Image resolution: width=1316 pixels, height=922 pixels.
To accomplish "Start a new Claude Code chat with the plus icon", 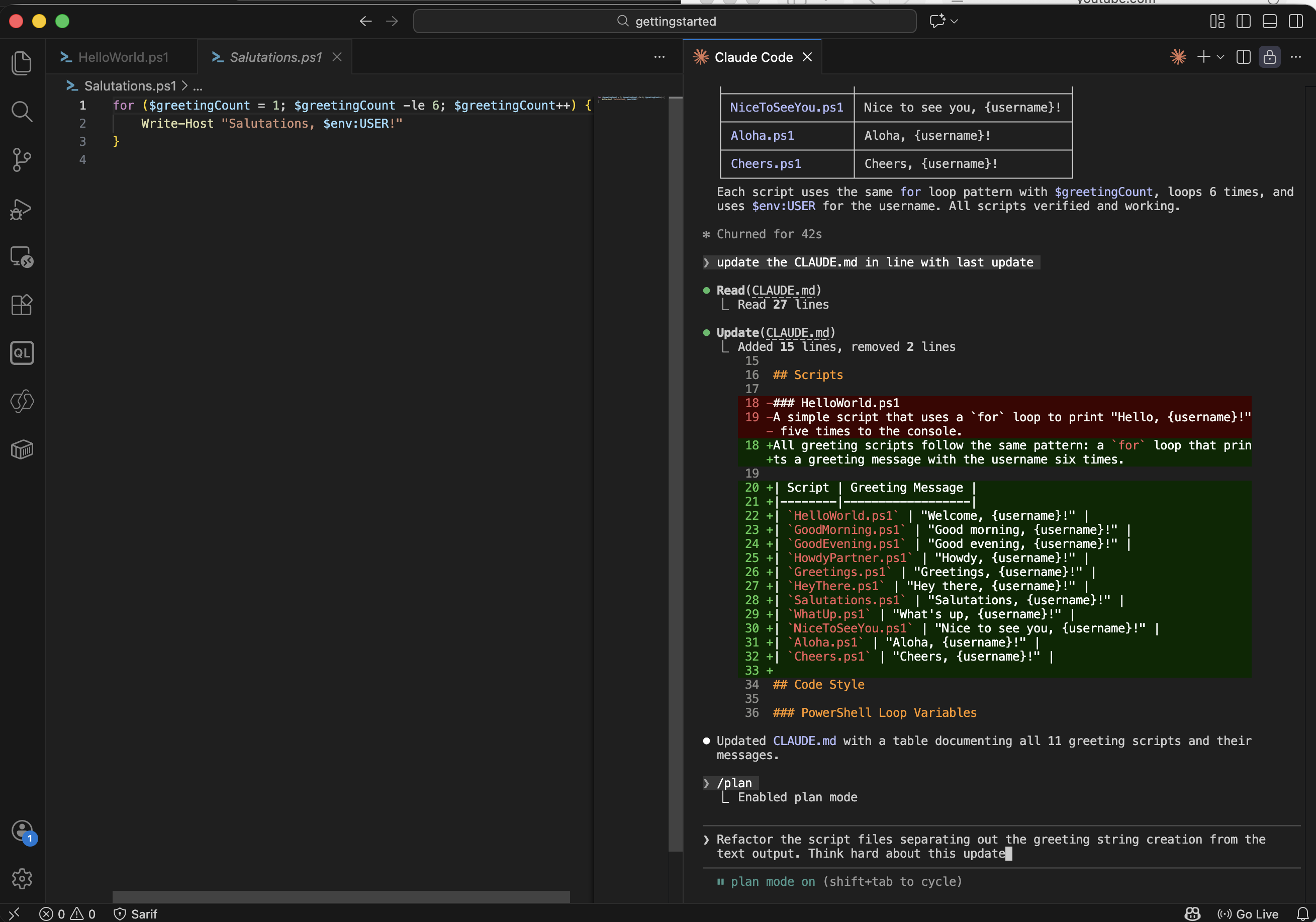I will 1204,57.
